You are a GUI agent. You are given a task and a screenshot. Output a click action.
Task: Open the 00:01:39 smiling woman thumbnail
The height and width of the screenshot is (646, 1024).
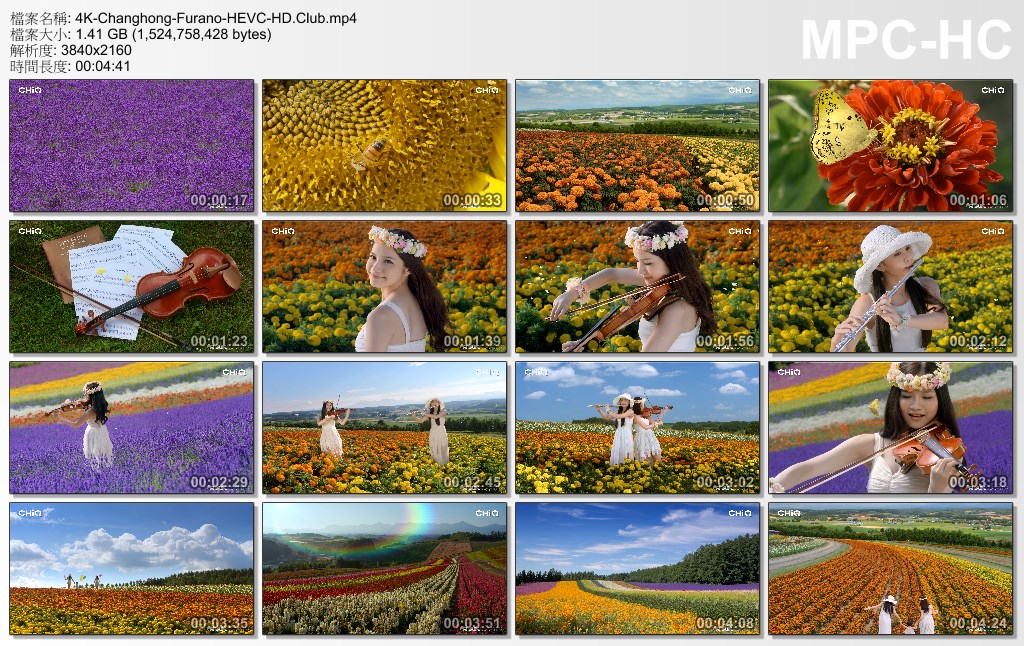click(385, 287)
